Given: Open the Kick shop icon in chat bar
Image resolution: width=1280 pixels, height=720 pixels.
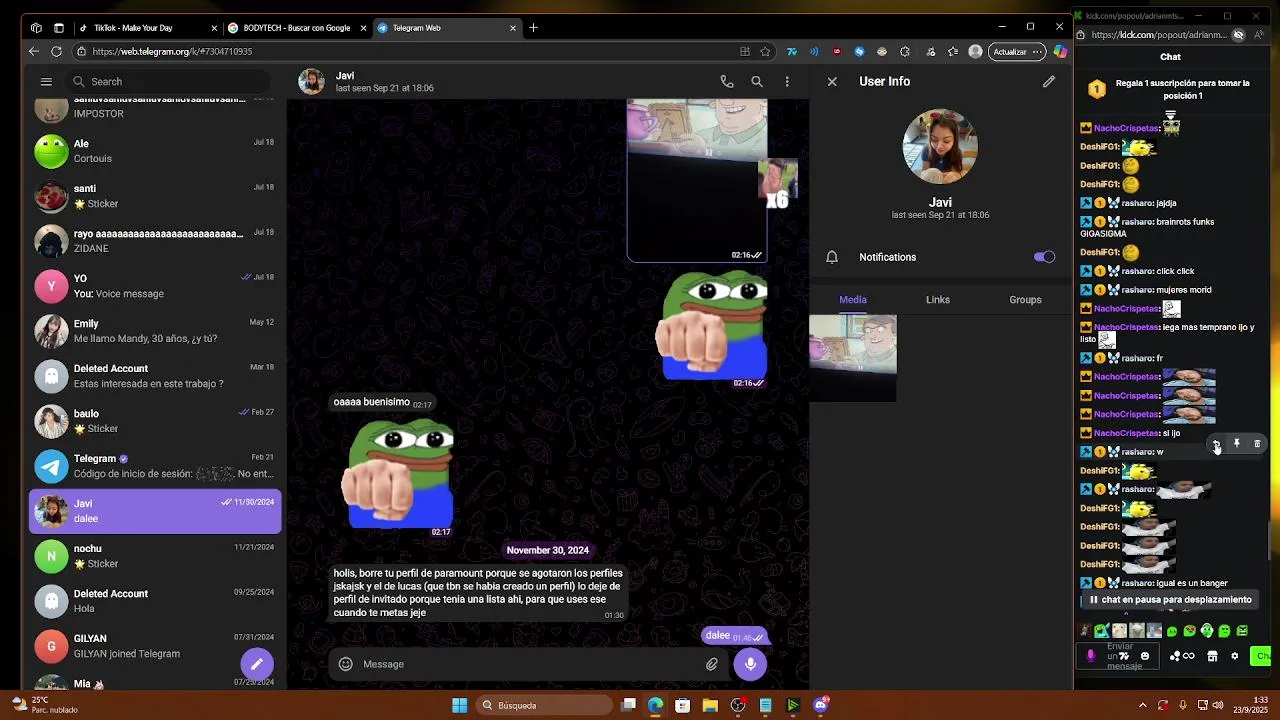Looking at the screenshot, I should [1212, 656].
